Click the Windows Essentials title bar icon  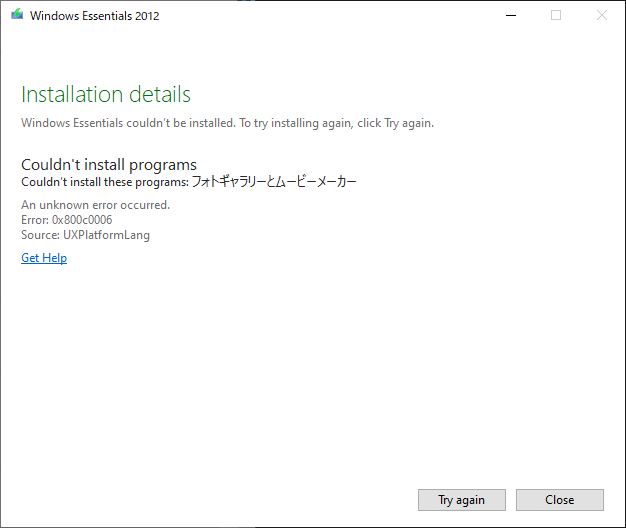pyautogui.click(x=17, y=15)
